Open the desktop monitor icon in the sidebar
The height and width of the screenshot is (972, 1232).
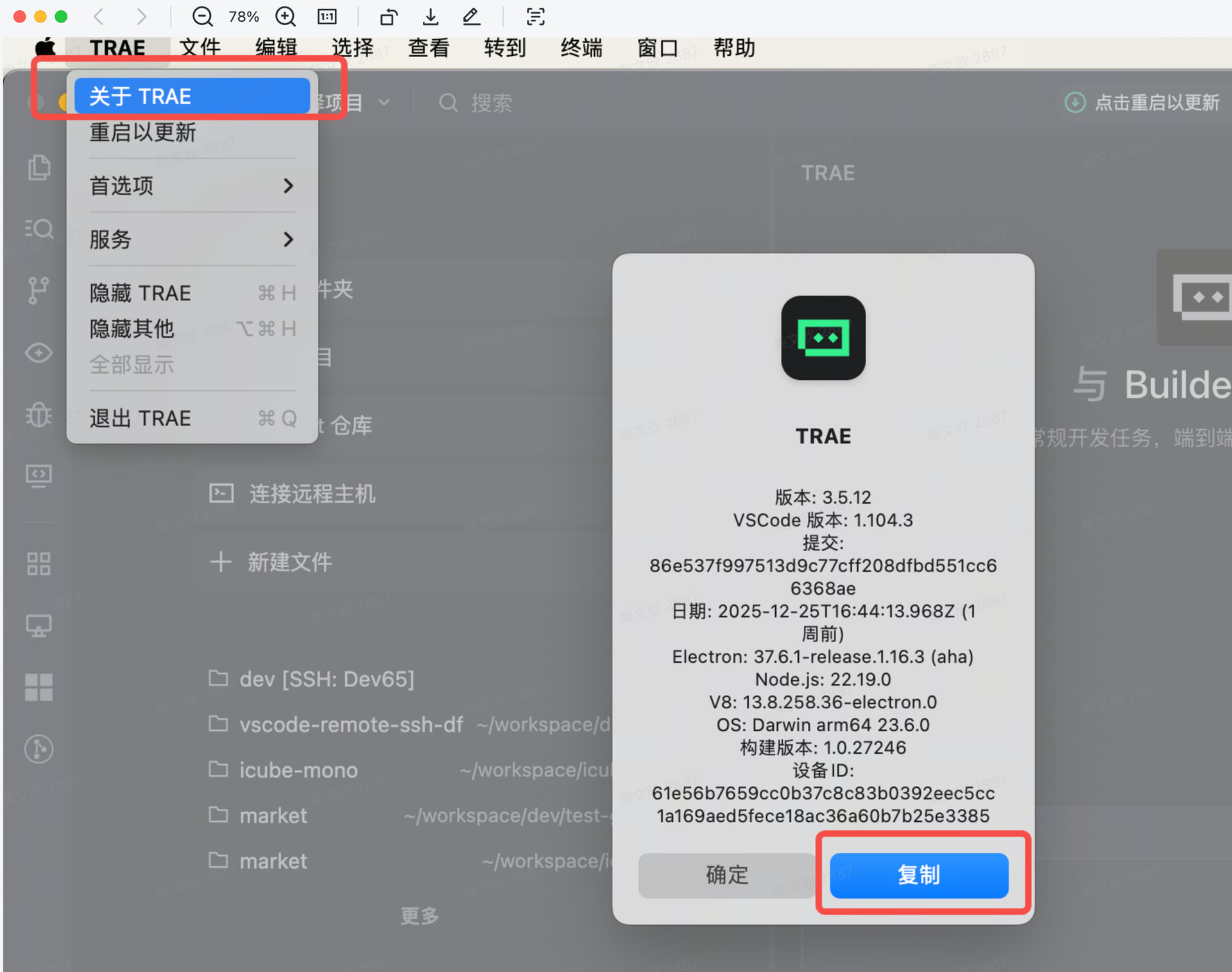click(x=38, y=626)
